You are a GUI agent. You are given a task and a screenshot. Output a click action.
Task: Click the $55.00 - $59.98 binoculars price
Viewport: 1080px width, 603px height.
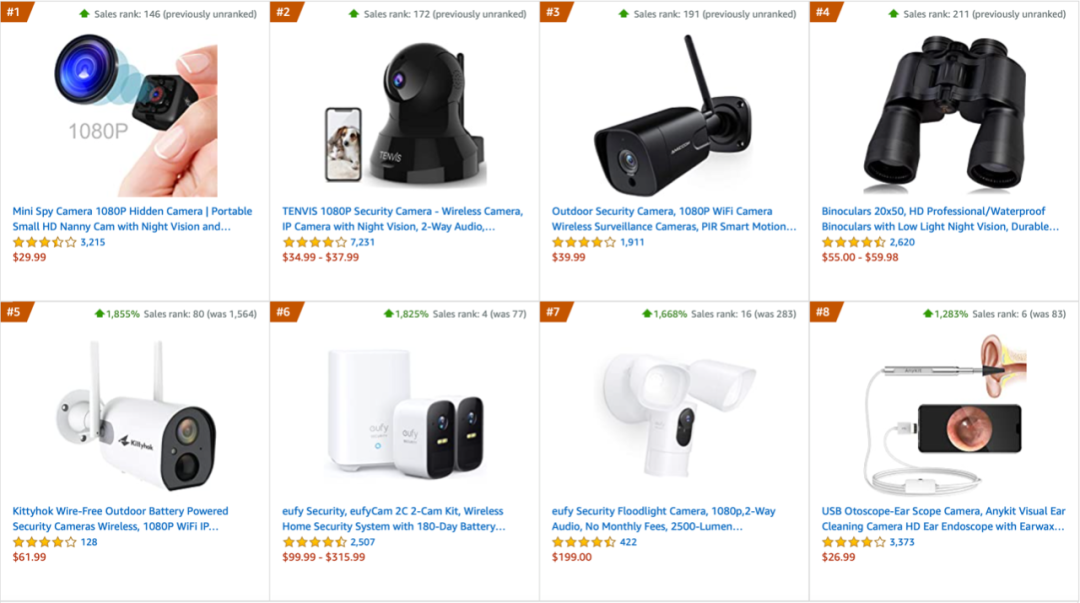860,257
